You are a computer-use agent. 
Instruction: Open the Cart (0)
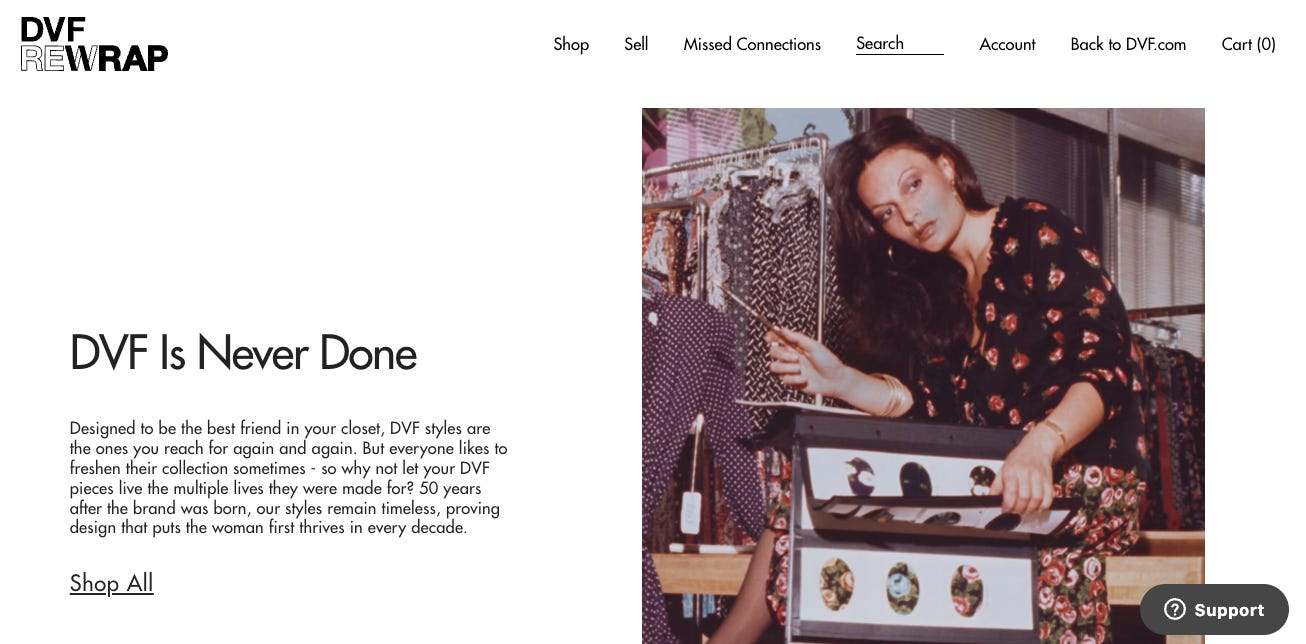point(1248,44)
